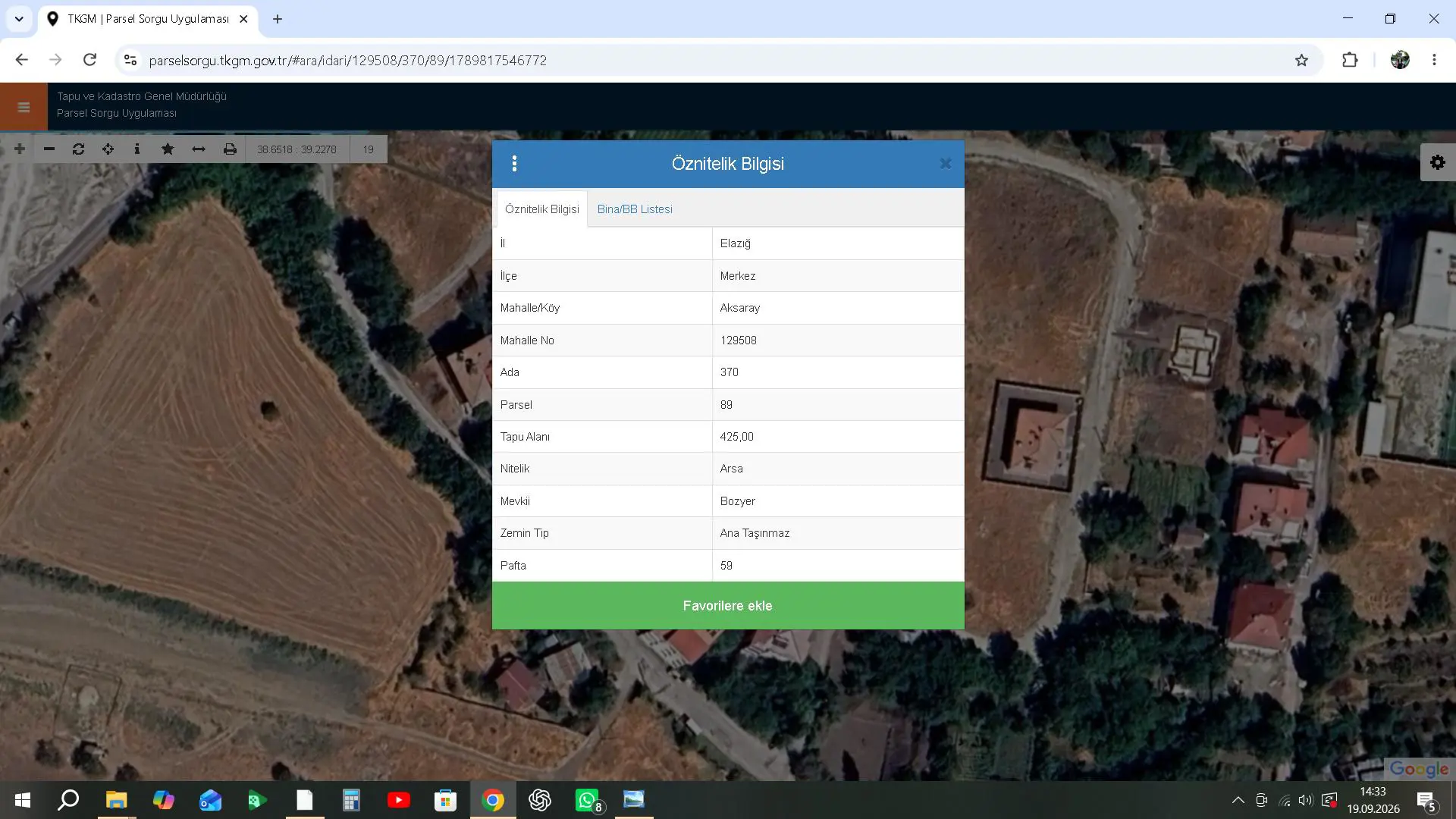Activate the info query tool

[137, 149]
